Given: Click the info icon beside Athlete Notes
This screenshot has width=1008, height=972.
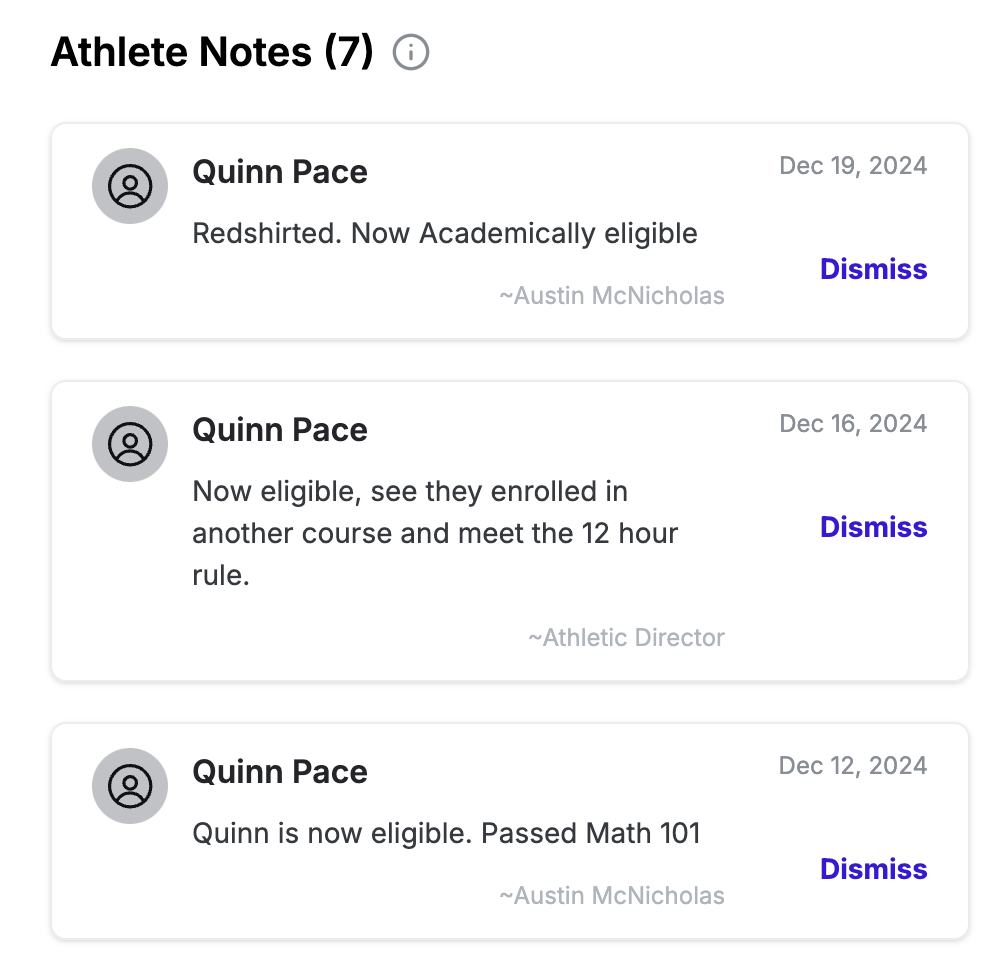Looking at the screenshot, I should (x=411, y=52).
